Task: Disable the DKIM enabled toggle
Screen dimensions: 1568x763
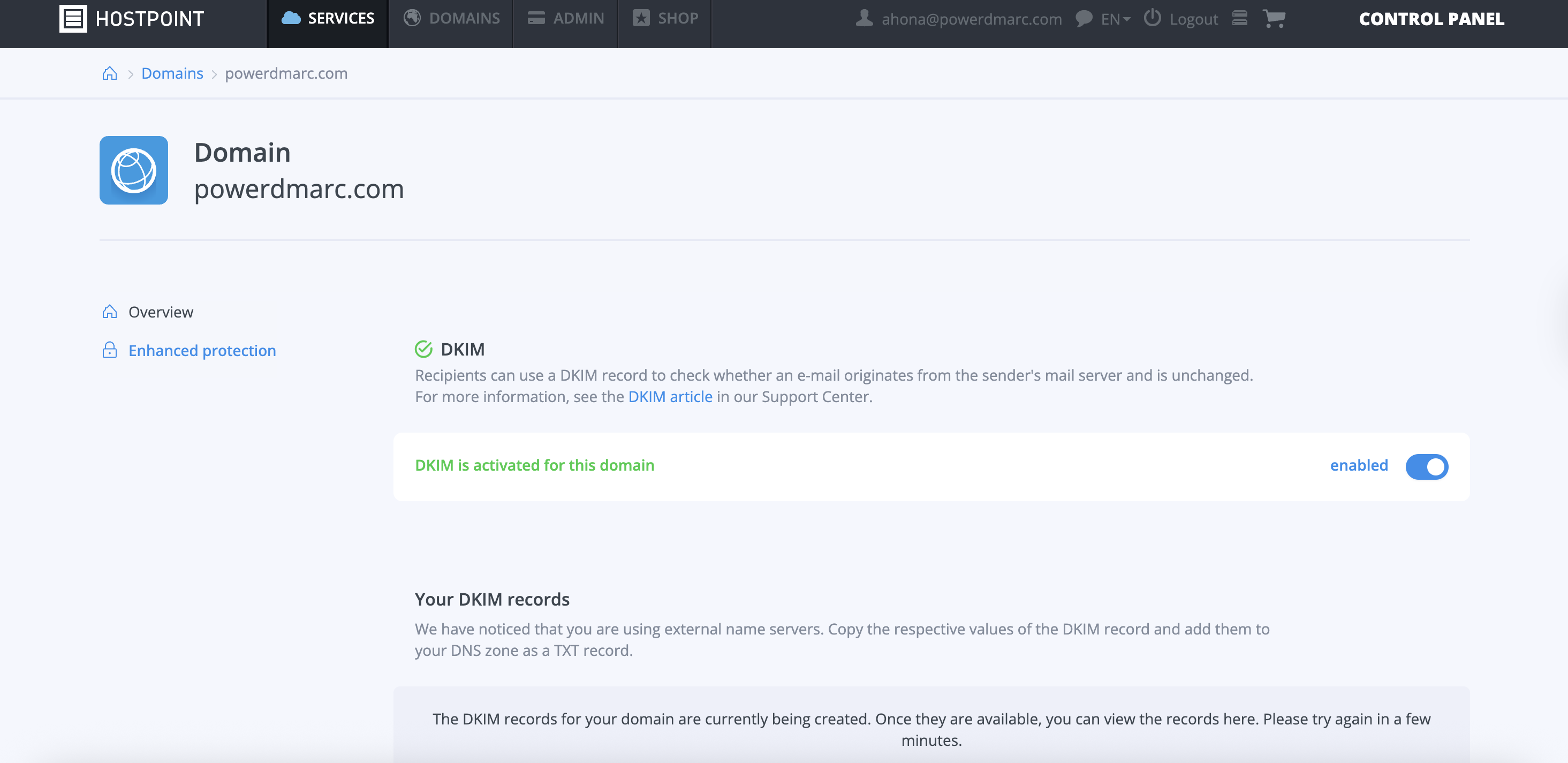Action: [1426, 467]
